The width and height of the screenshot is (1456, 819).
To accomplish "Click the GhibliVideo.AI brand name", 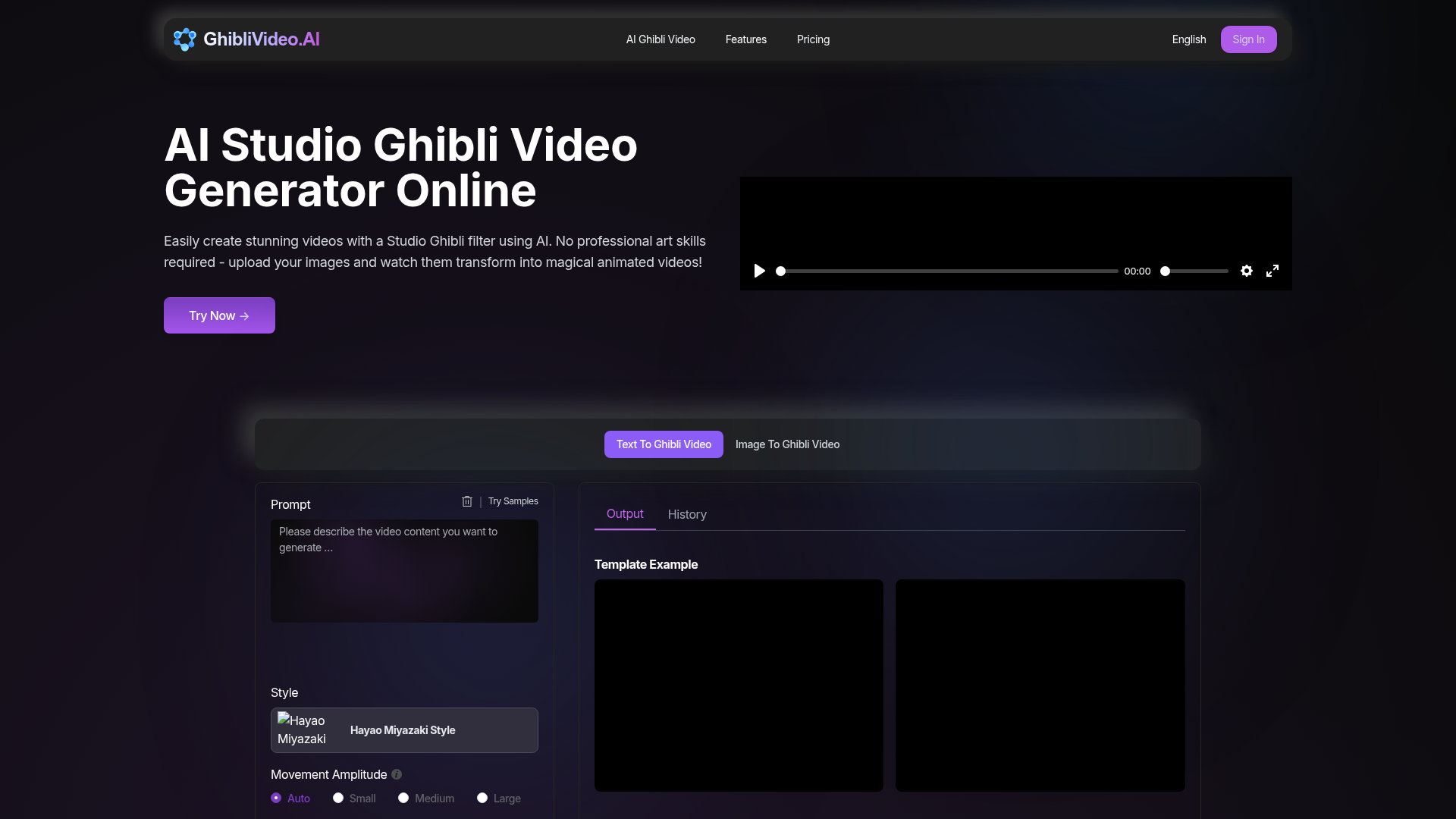I will click(262, 39).
